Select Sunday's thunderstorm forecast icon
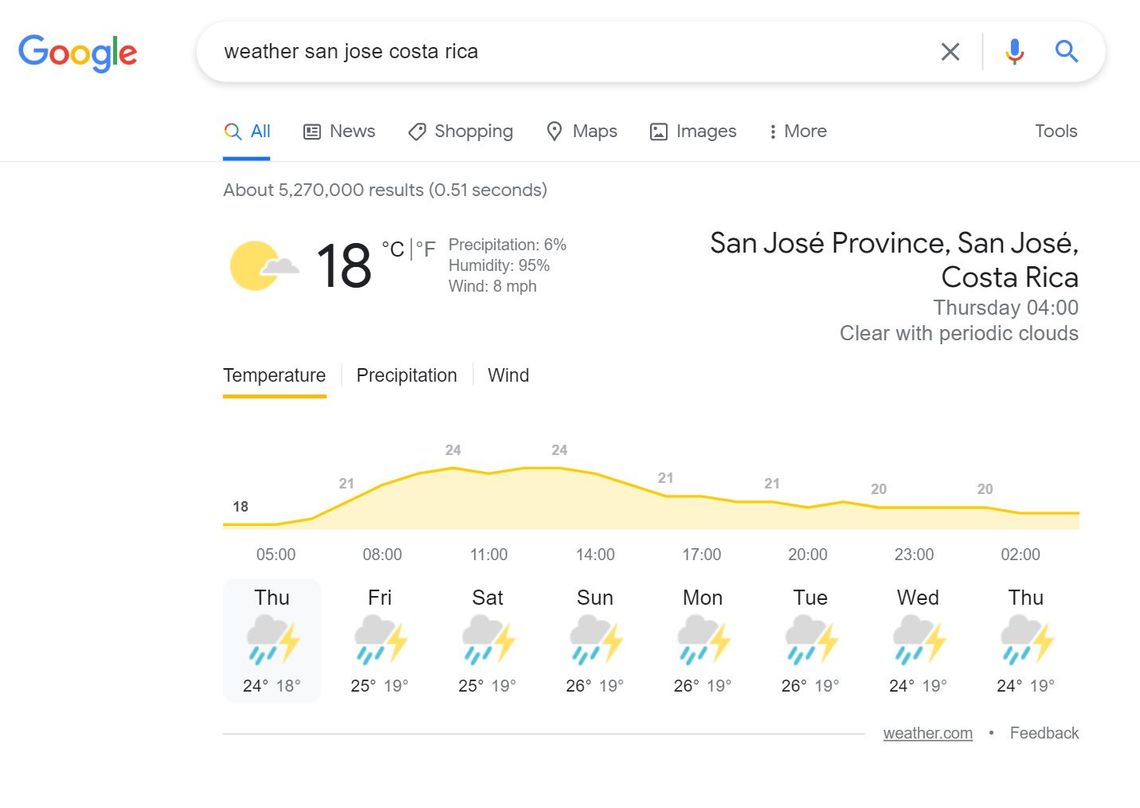The image size is (1140, 808). [x=595, y=640]
